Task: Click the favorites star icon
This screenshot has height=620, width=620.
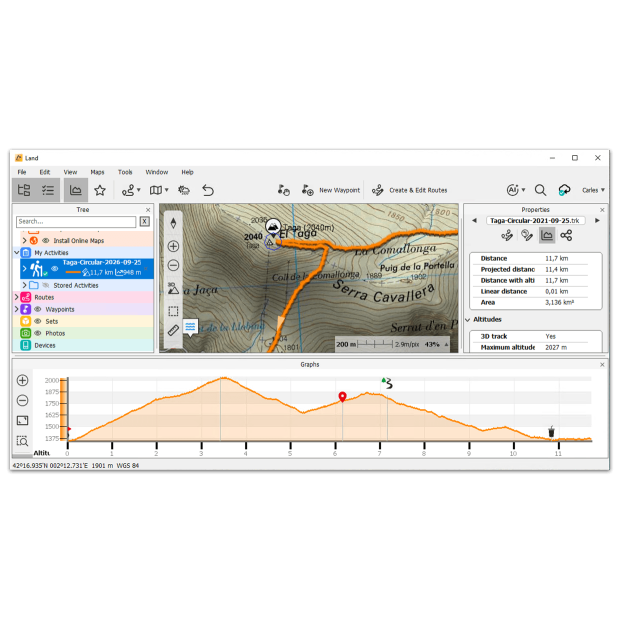Action: click(x=100, y=190)
